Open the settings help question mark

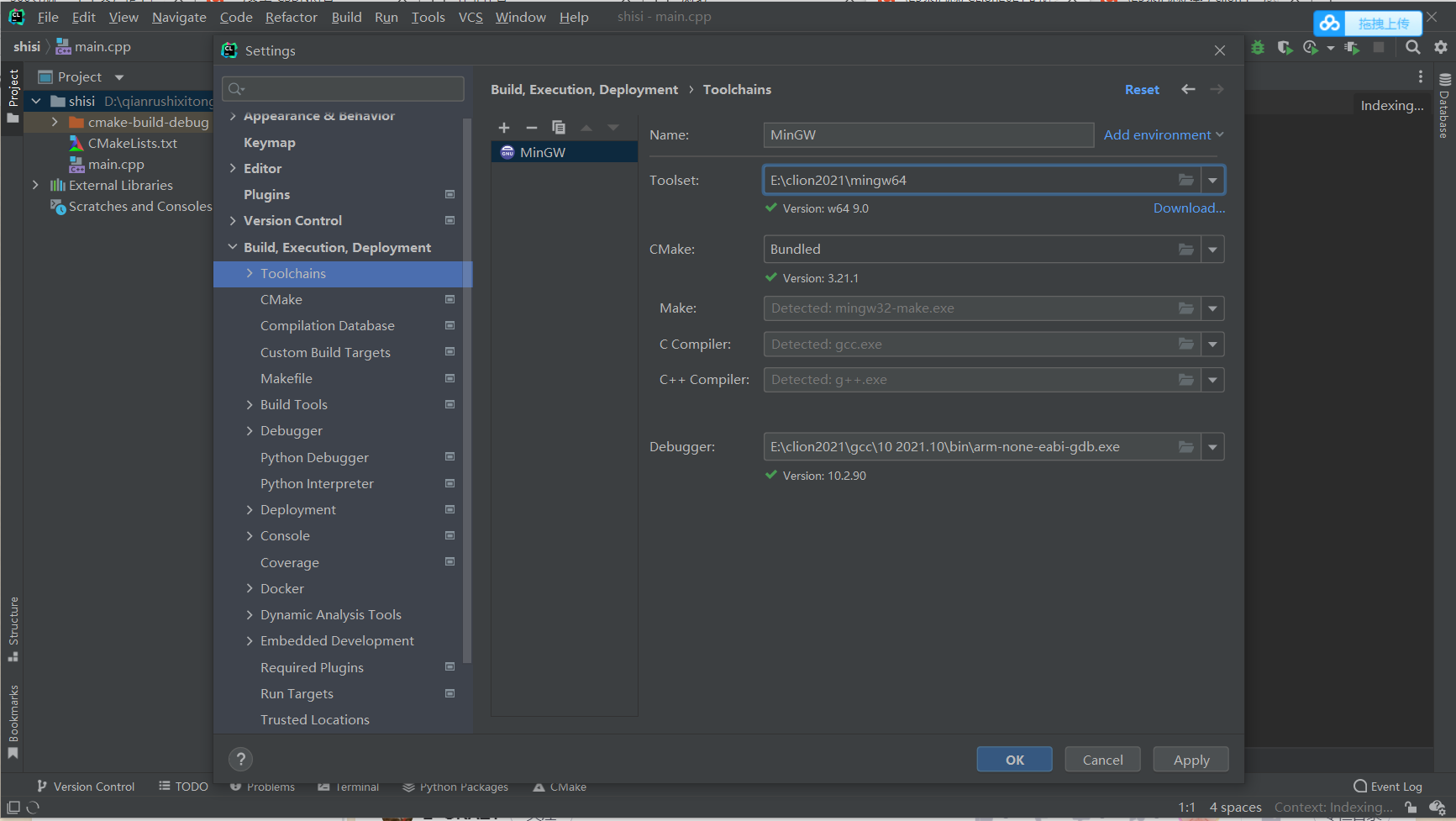pos(240,760)
